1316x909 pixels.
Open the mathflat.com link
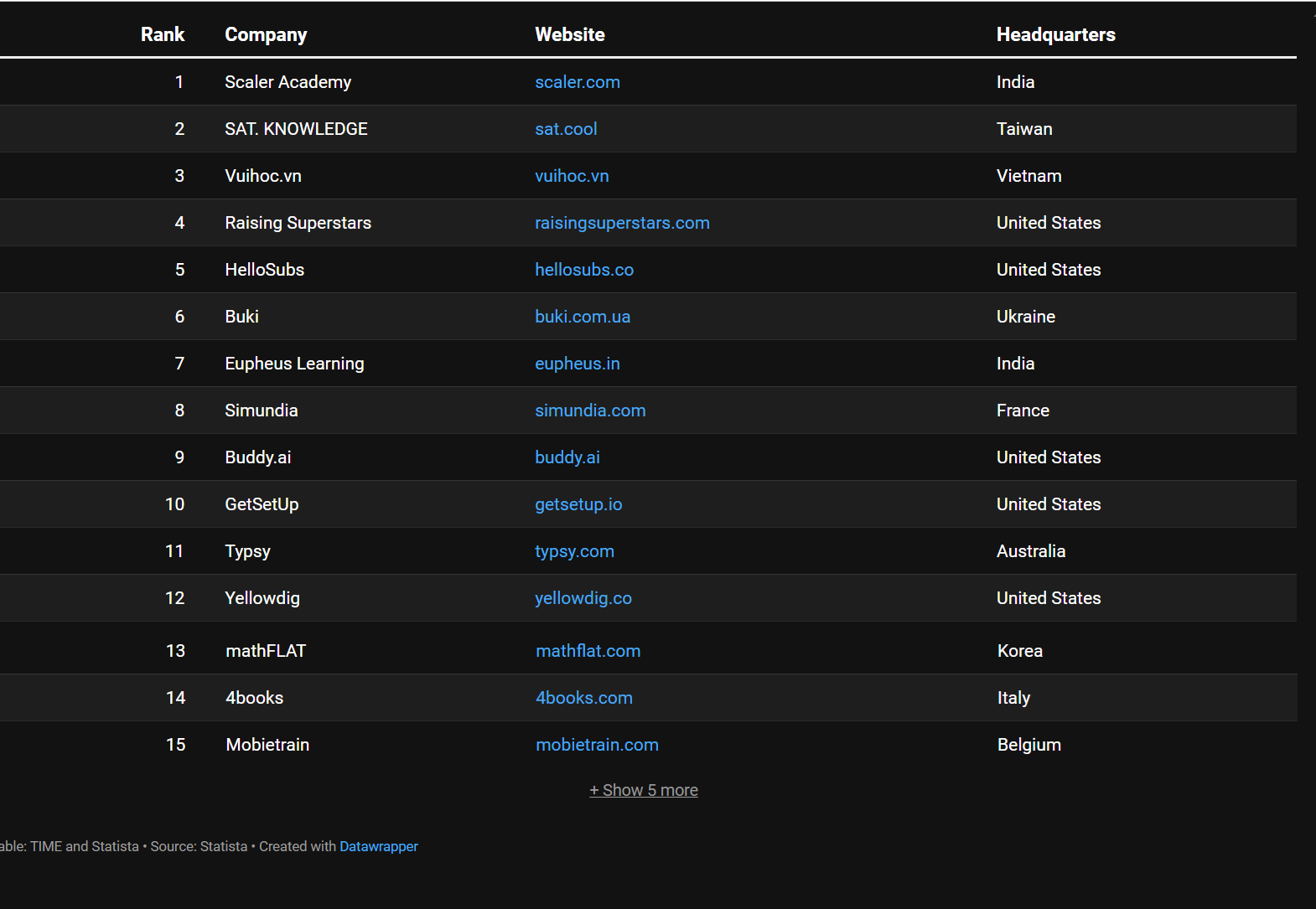click(588, 651)
